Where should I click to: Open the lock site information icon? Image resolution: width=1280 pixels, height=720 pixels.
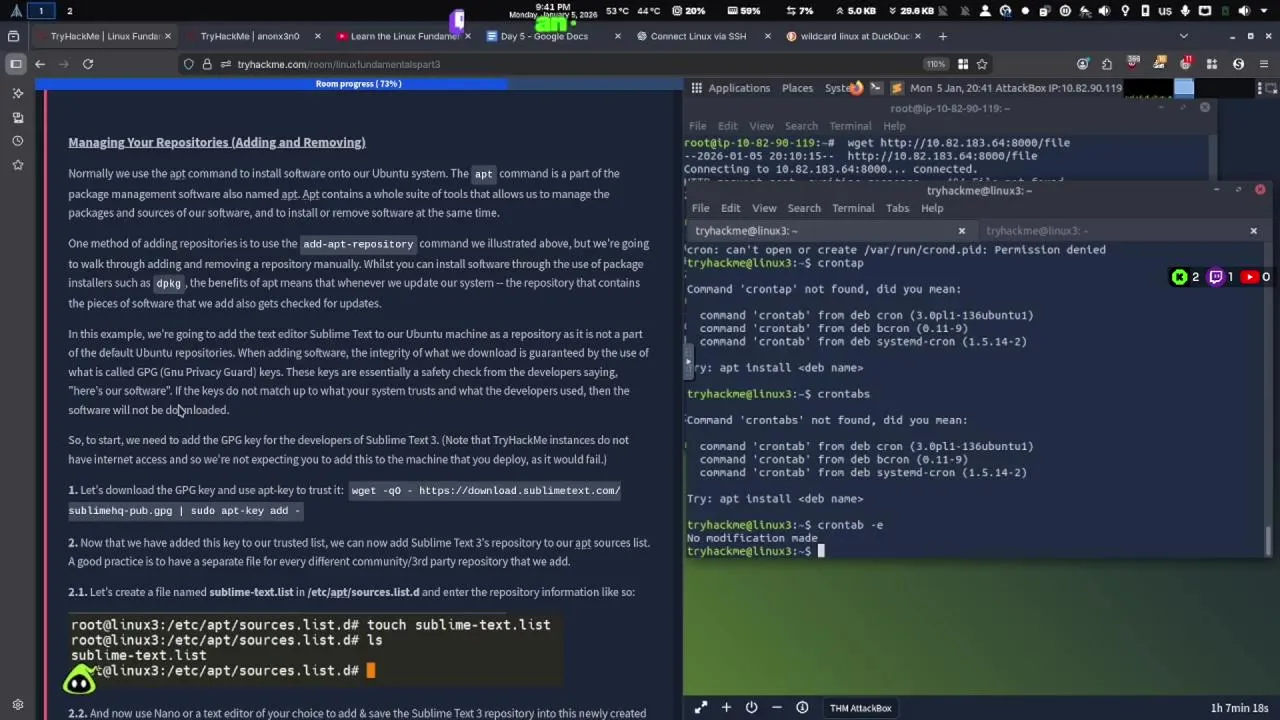point(207,64)
